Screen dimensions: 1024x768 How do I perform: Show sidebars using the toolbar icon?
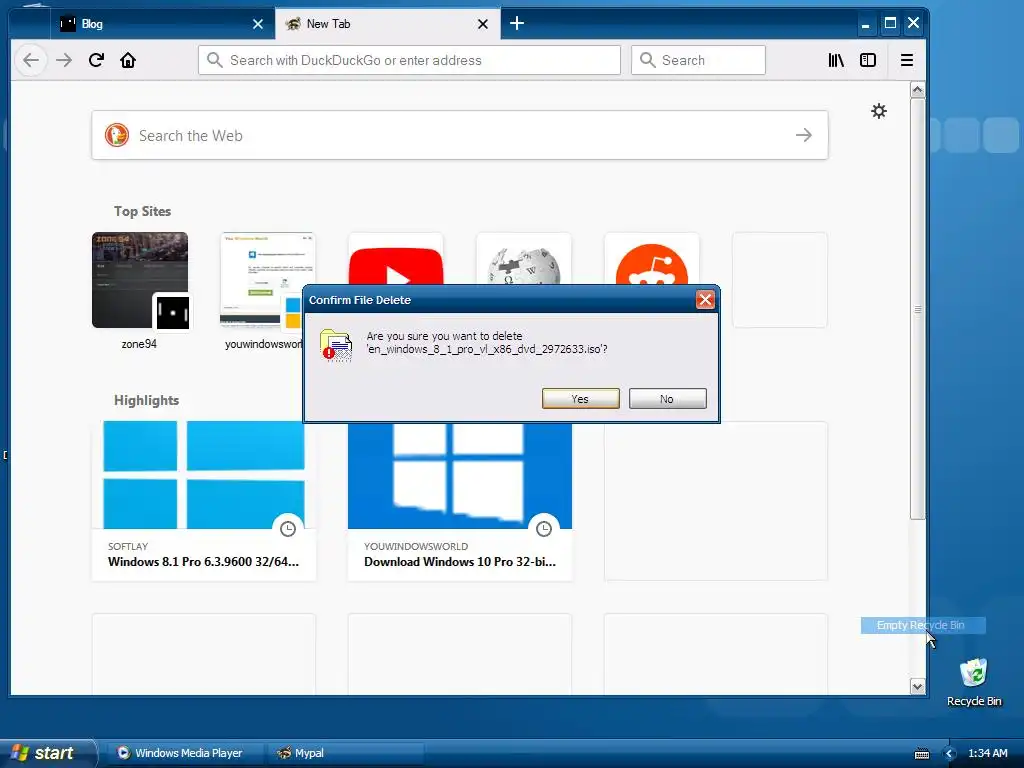[868, 60]
